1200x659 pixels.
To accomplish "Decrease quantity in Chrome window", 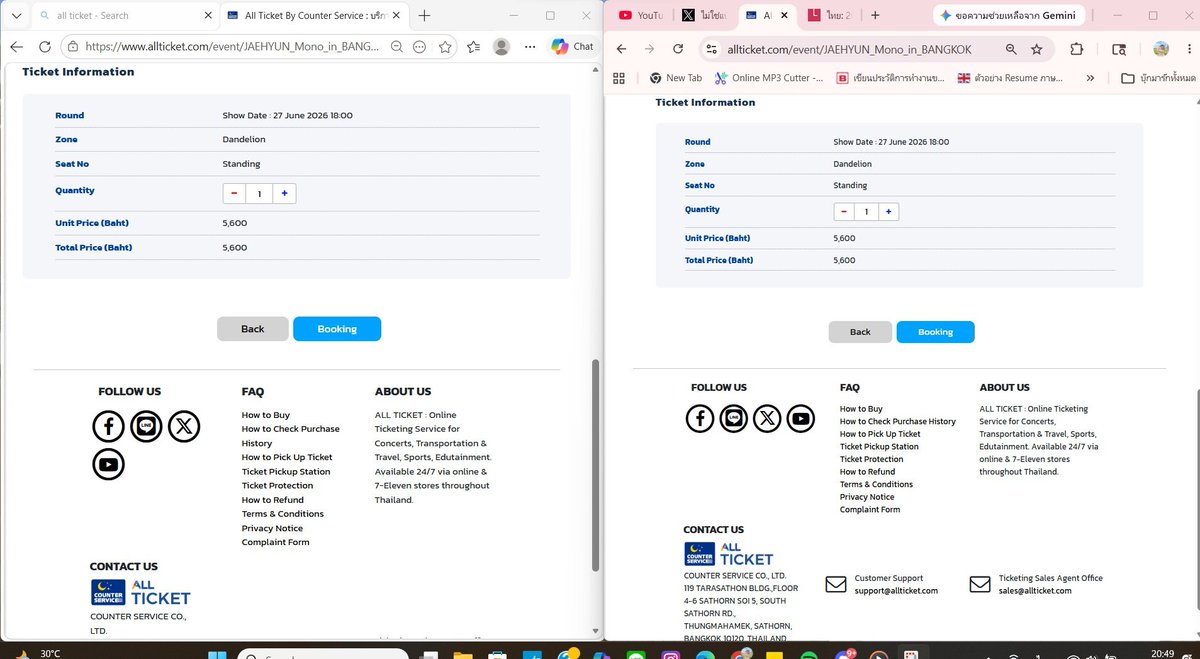I will tap(844, 211).
